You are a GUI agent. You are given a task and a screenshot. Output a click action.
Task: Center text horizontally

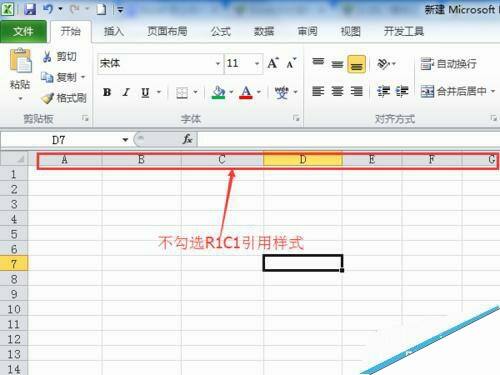(337, 91)
